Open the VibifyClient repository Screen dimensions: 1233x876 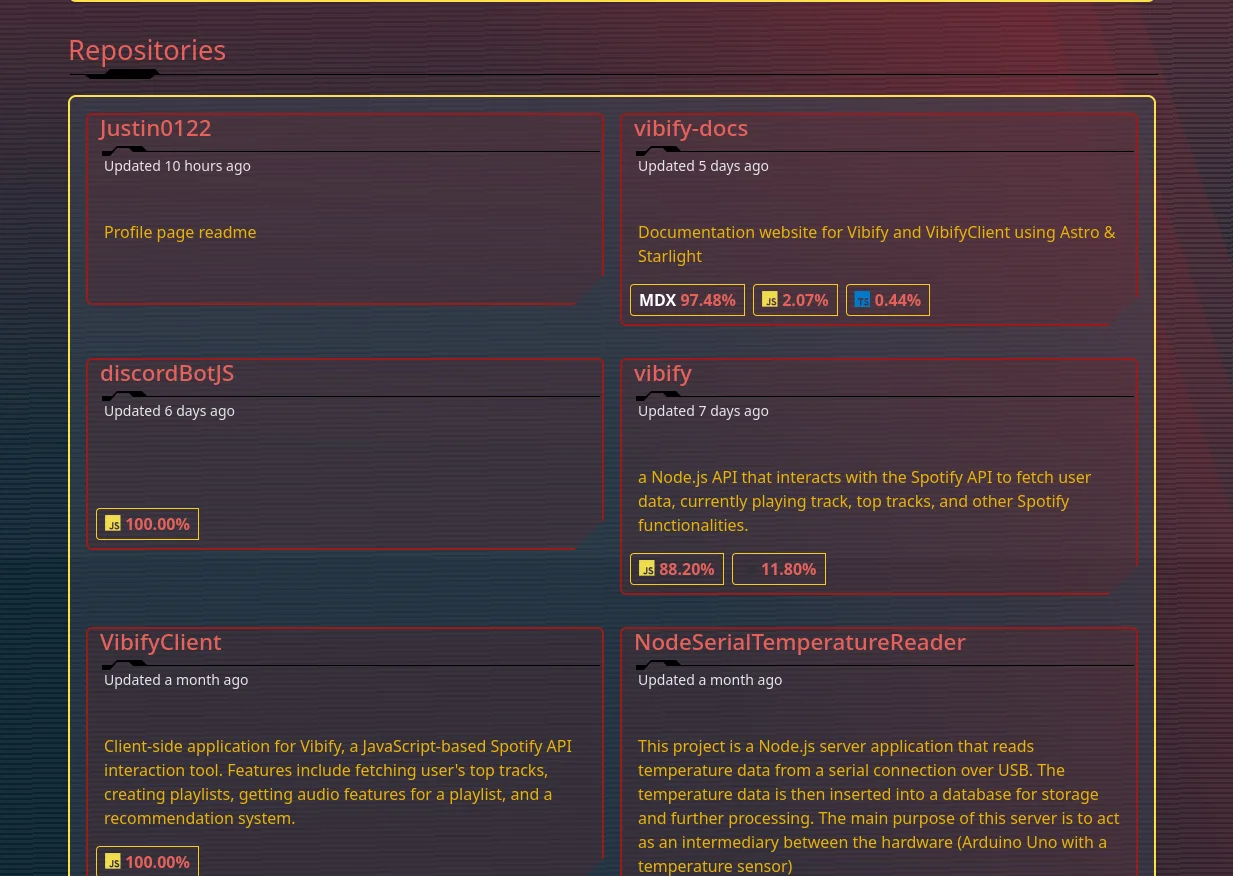point(161,641)
